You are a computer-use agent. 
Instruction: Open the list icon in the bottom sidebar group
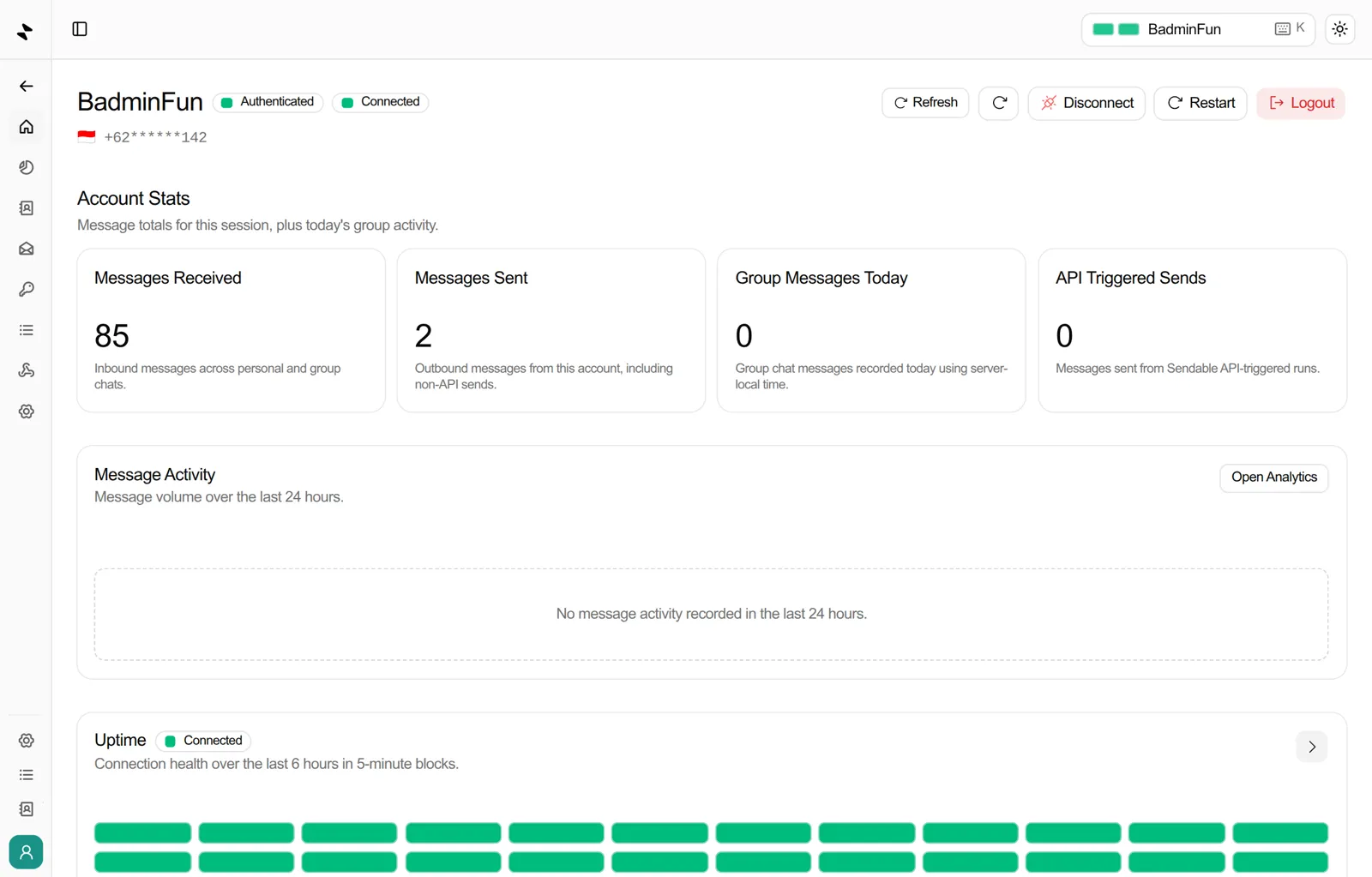pos(27,775)
